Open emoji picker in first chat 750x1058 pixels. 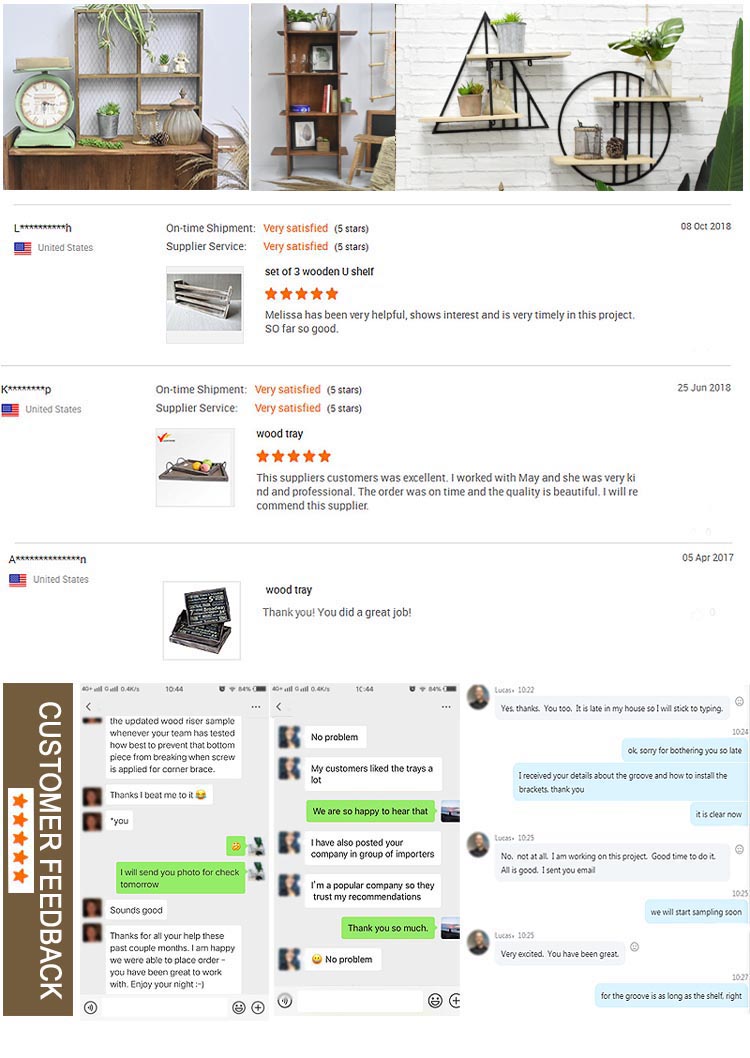(x=239, y=1007)
